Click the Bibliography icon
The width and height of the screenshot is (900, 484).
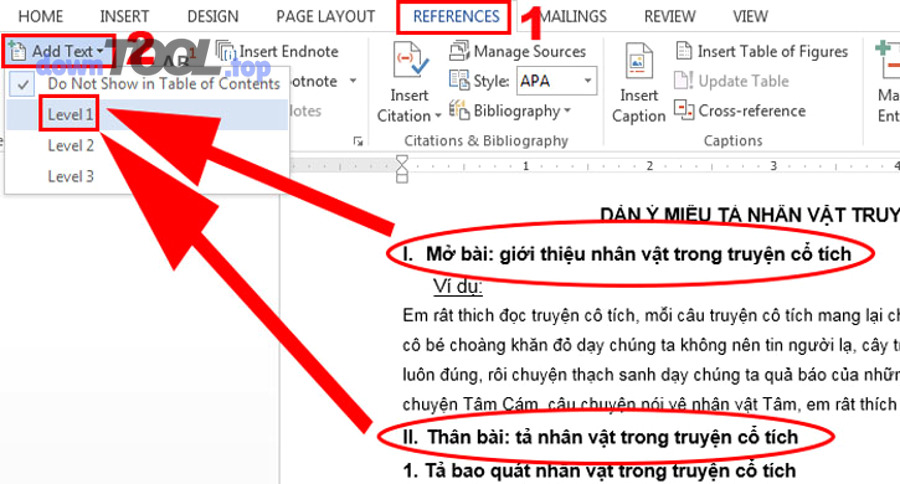(459, 109)
